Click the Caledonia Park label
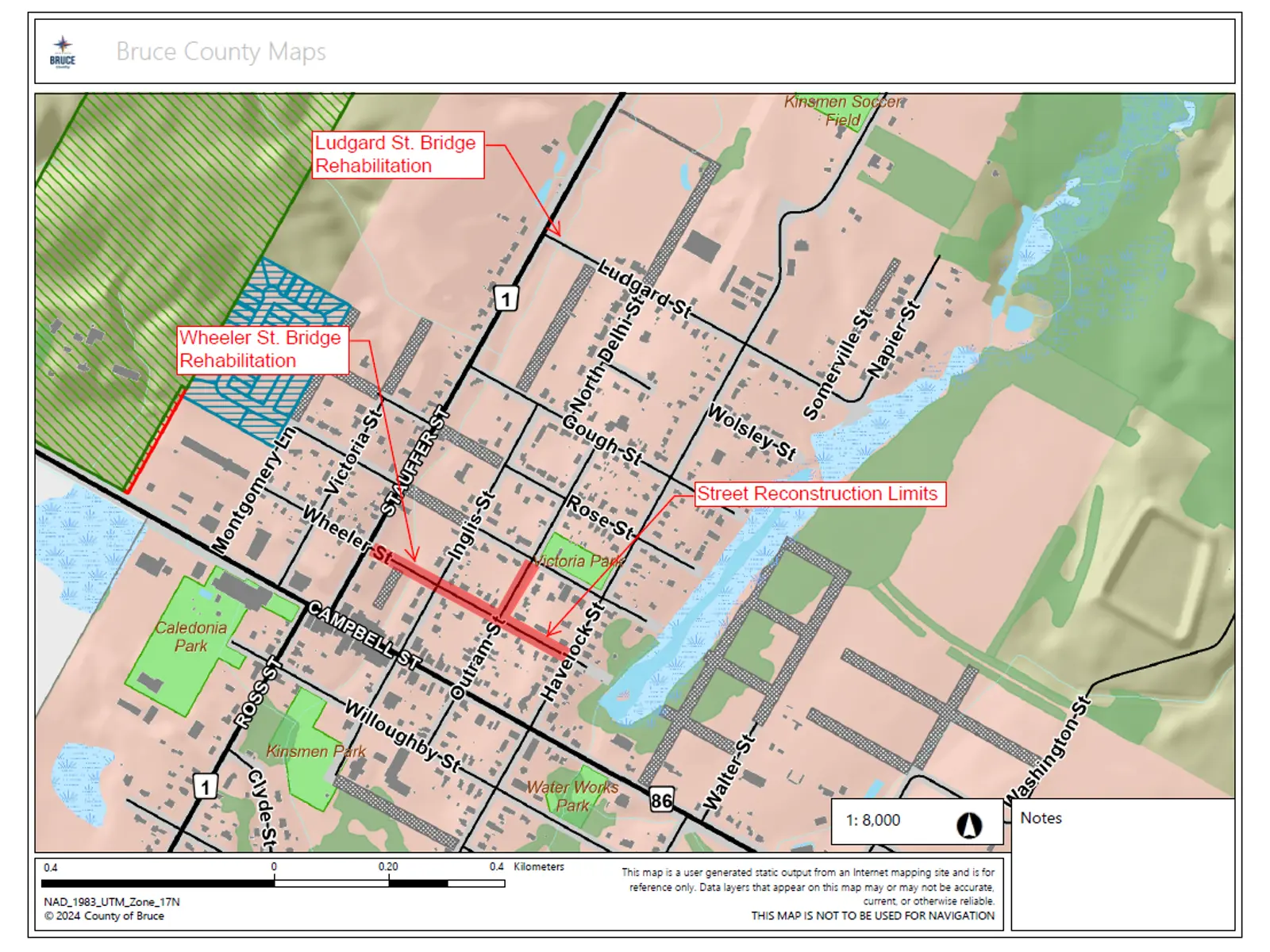 tap(190, 635)
